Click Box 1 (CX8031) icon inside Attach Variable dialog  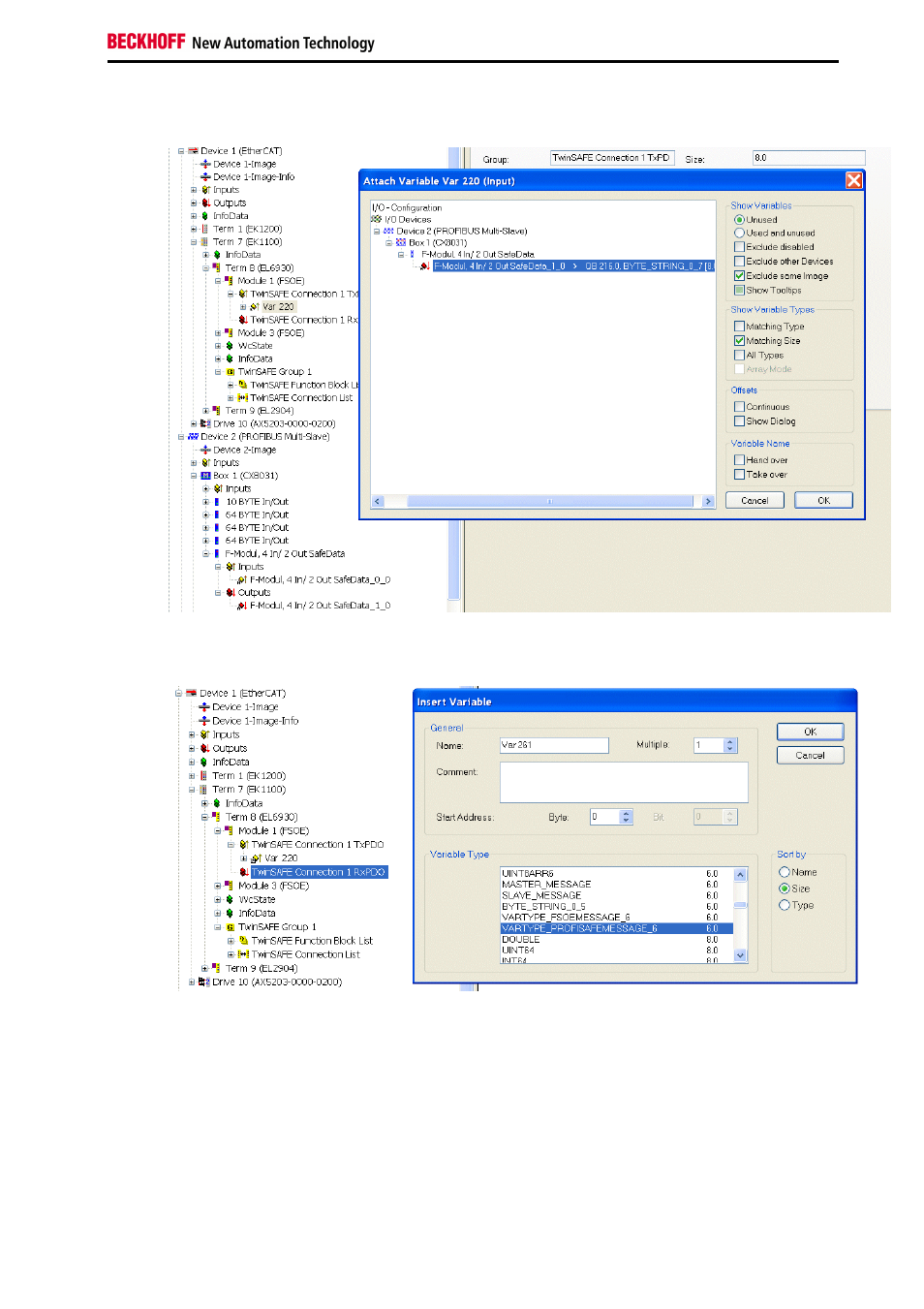tap(401, 242)
